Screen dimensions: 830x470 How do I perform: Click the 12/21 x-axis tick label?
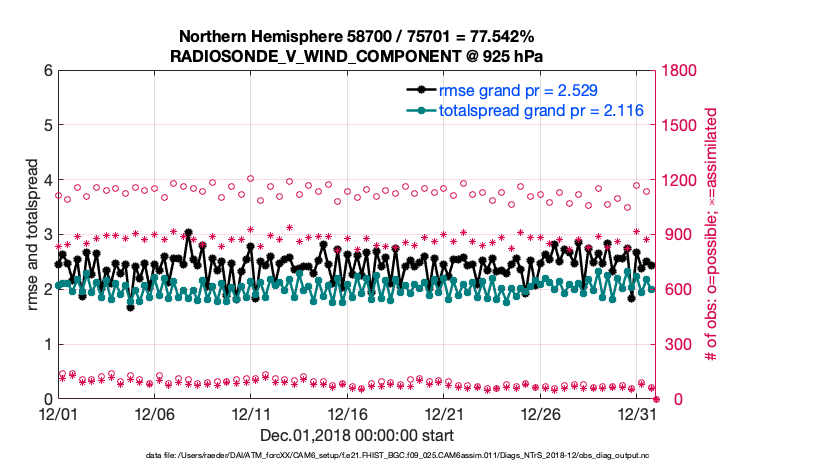[445, 413]
